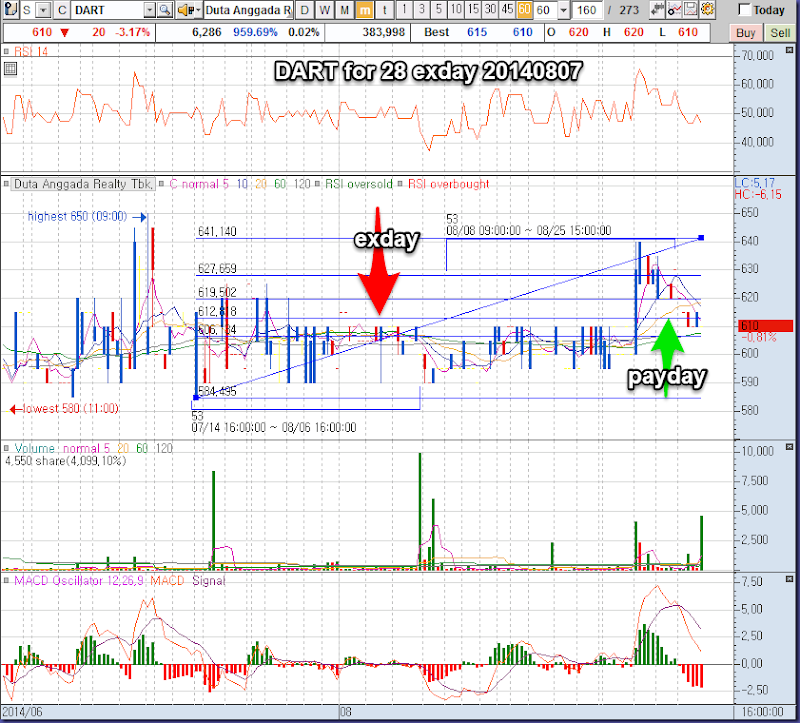Click the square marker before RSI oversold
This screenshot has width=800, height=723.
[317, 184]
